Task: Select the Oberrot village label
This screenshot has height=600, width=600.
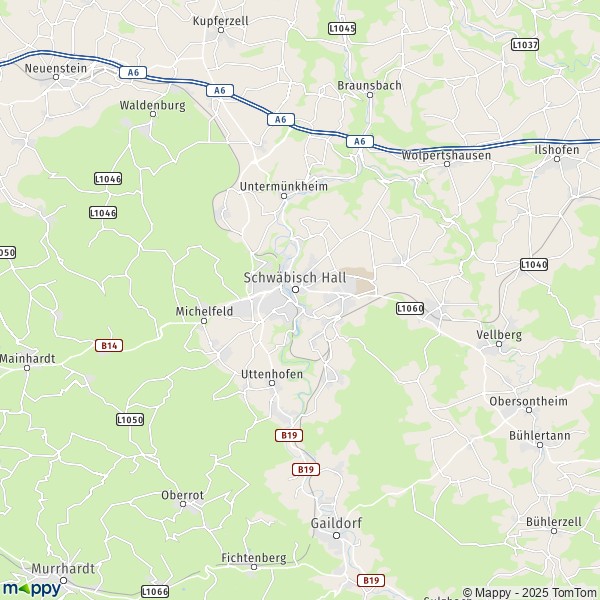Action: [183, 495]
